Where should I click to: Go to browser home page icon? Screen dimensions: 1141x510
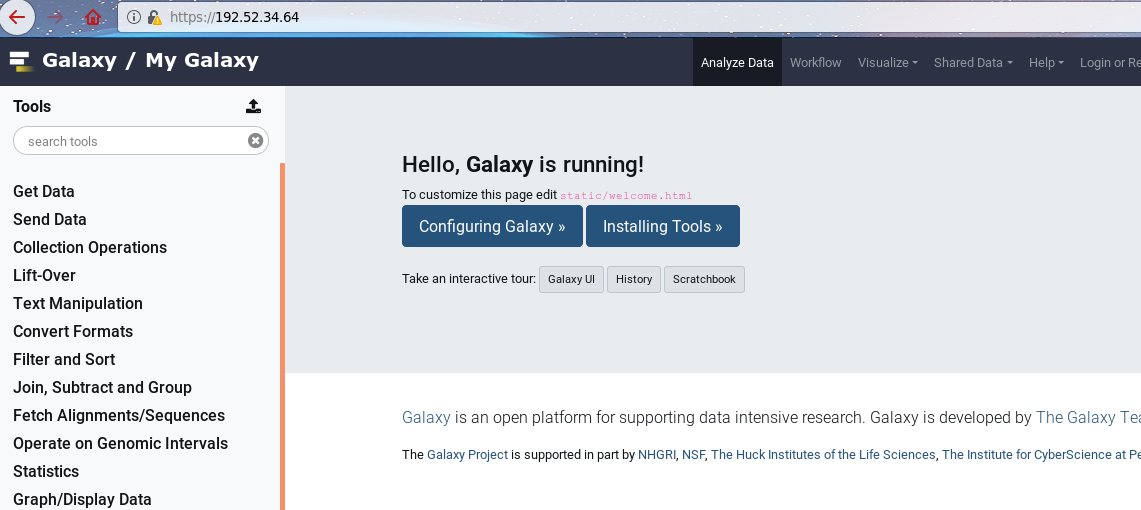point(92,17)
